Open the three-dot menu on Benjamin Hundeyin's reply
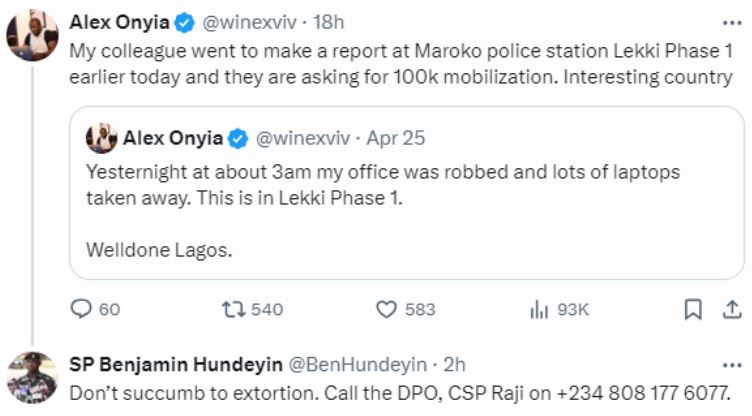This screenshot has height=416, width=752. point(732,364)
